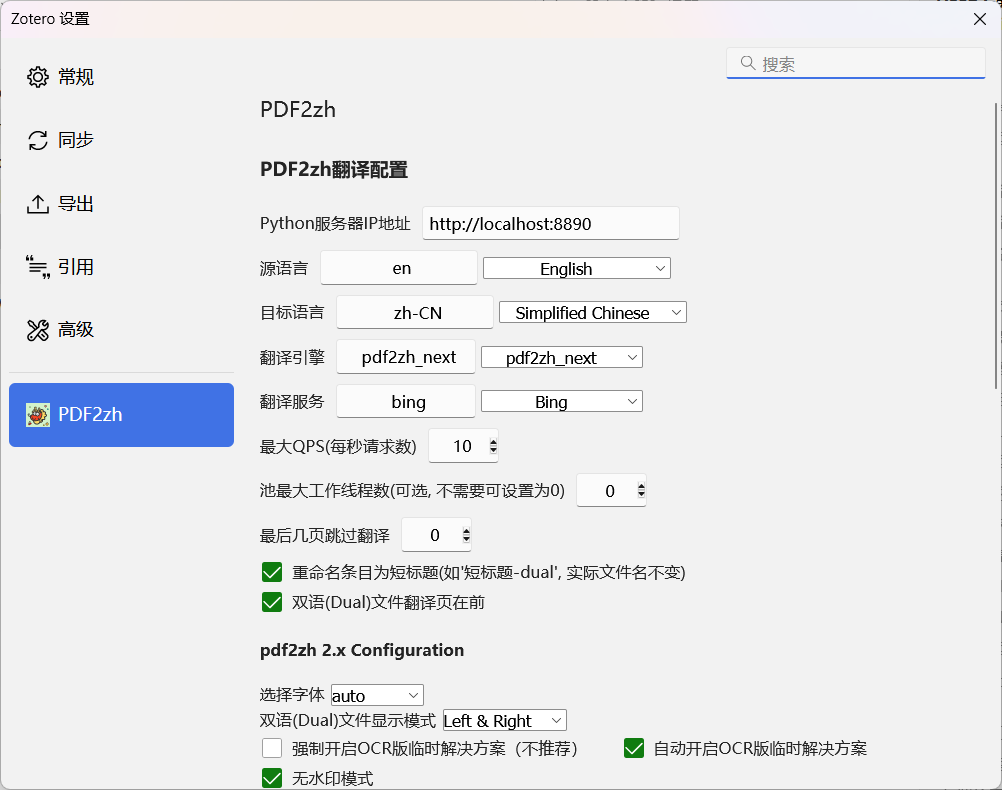Open the pdf2zh_next translation engine dropdown
Viewport: 1002px width, 790px height.
tap(562, 357)
